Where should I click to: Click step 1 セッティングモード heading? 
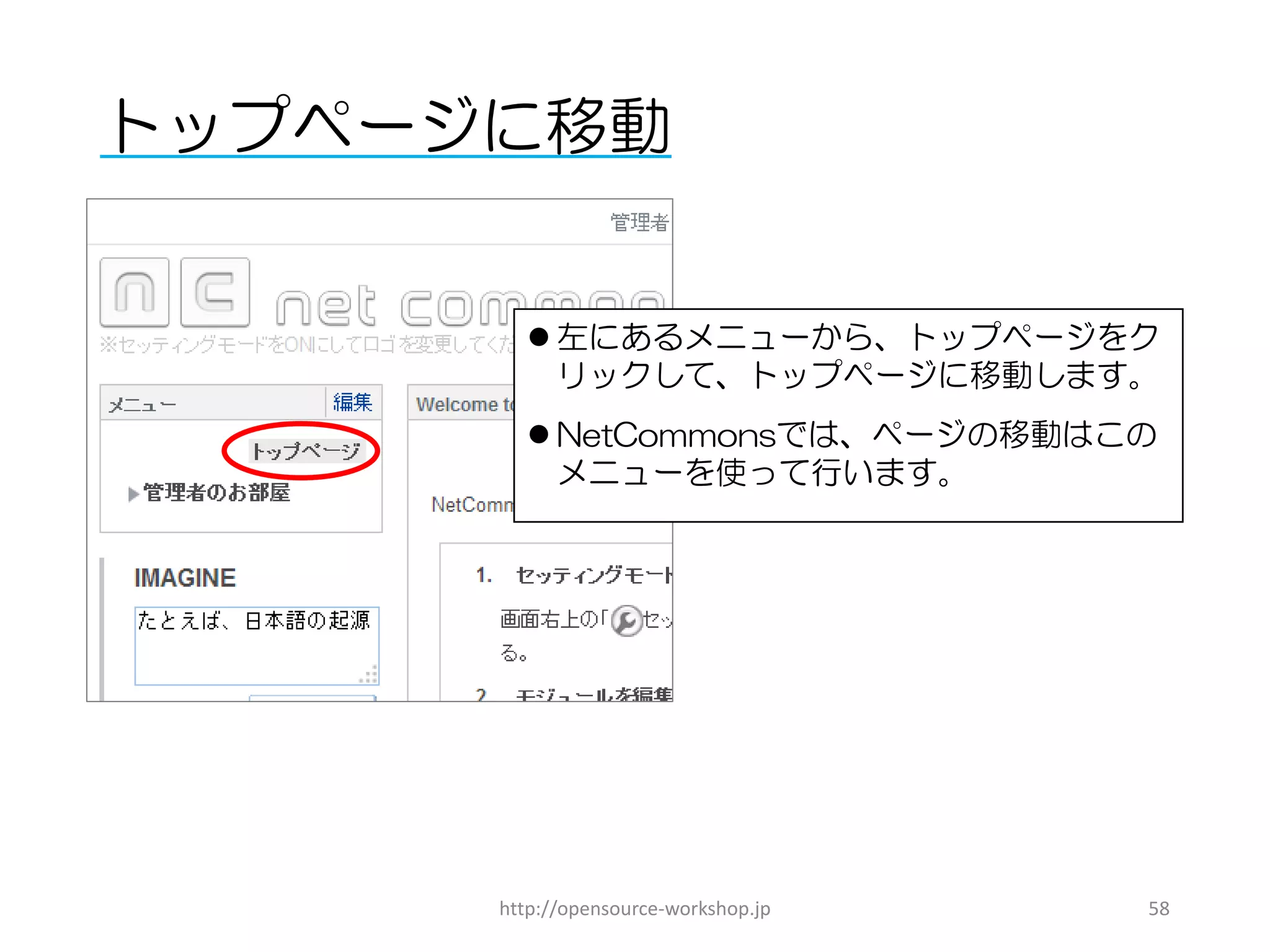click(594, 575)
